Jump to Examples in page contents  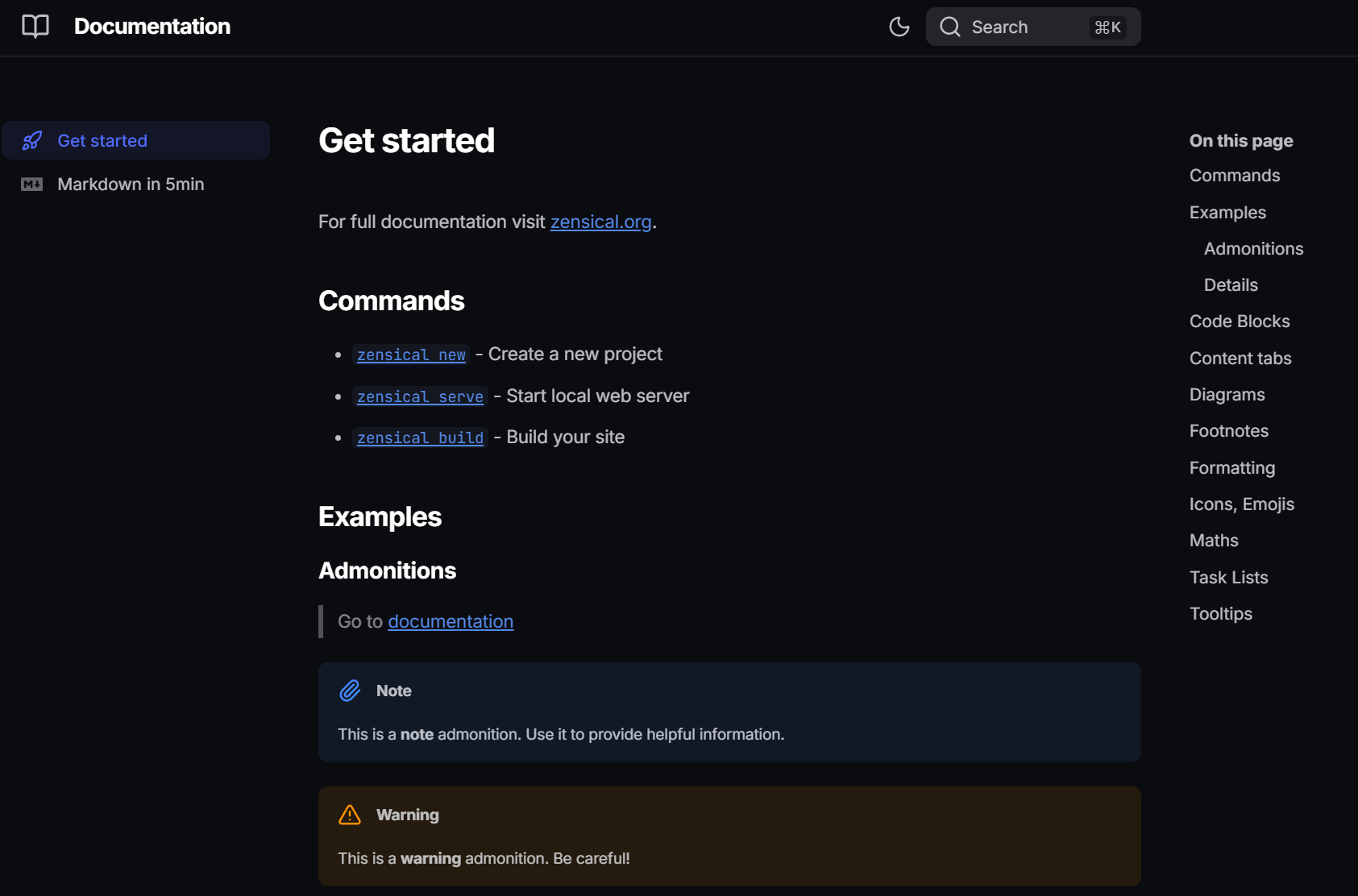point(1227,213)
